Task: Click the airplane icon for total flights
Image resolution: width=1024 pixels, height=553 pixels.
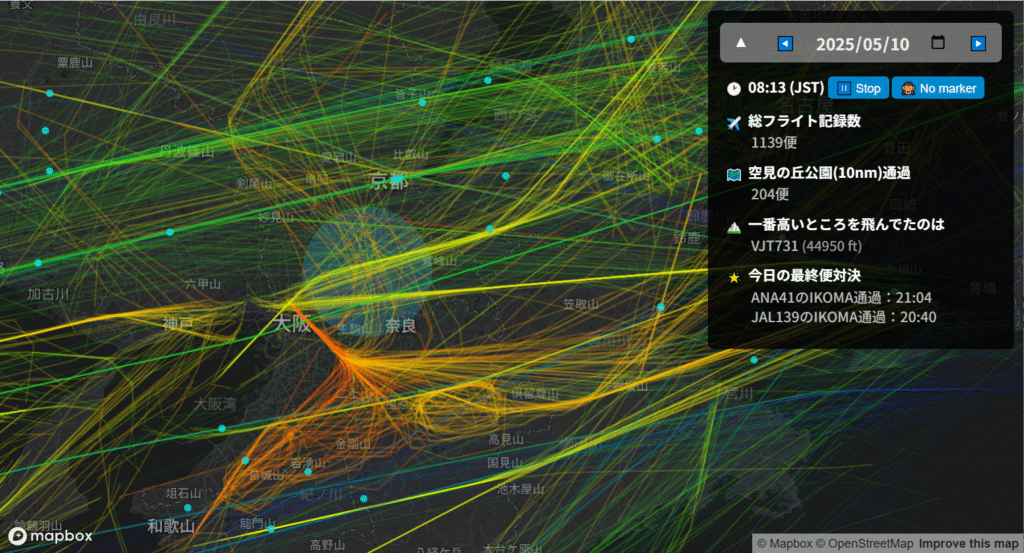Action: [734, 123]
